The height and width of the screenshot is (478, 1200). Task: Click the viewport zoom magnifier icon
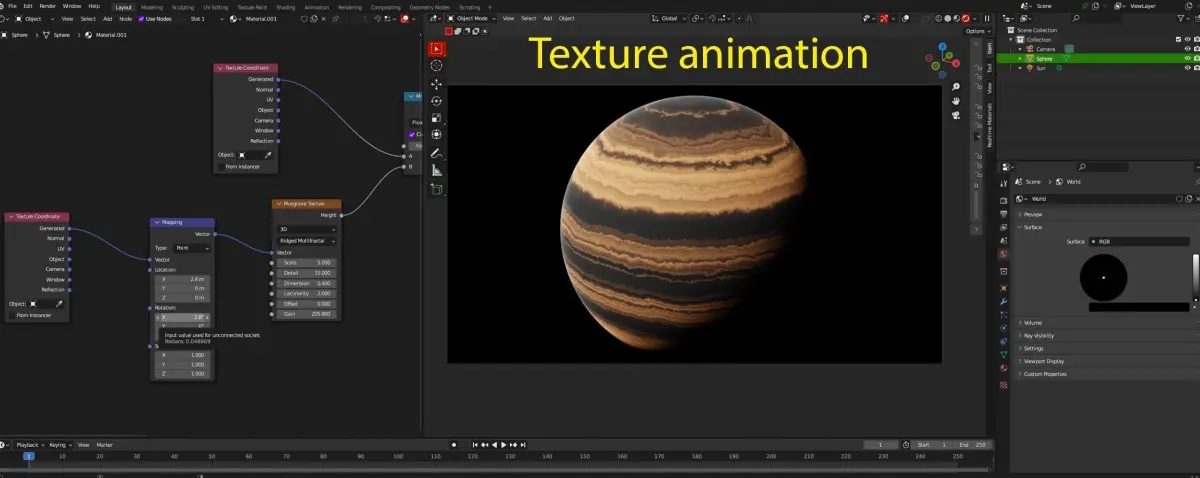coord(956,87)
